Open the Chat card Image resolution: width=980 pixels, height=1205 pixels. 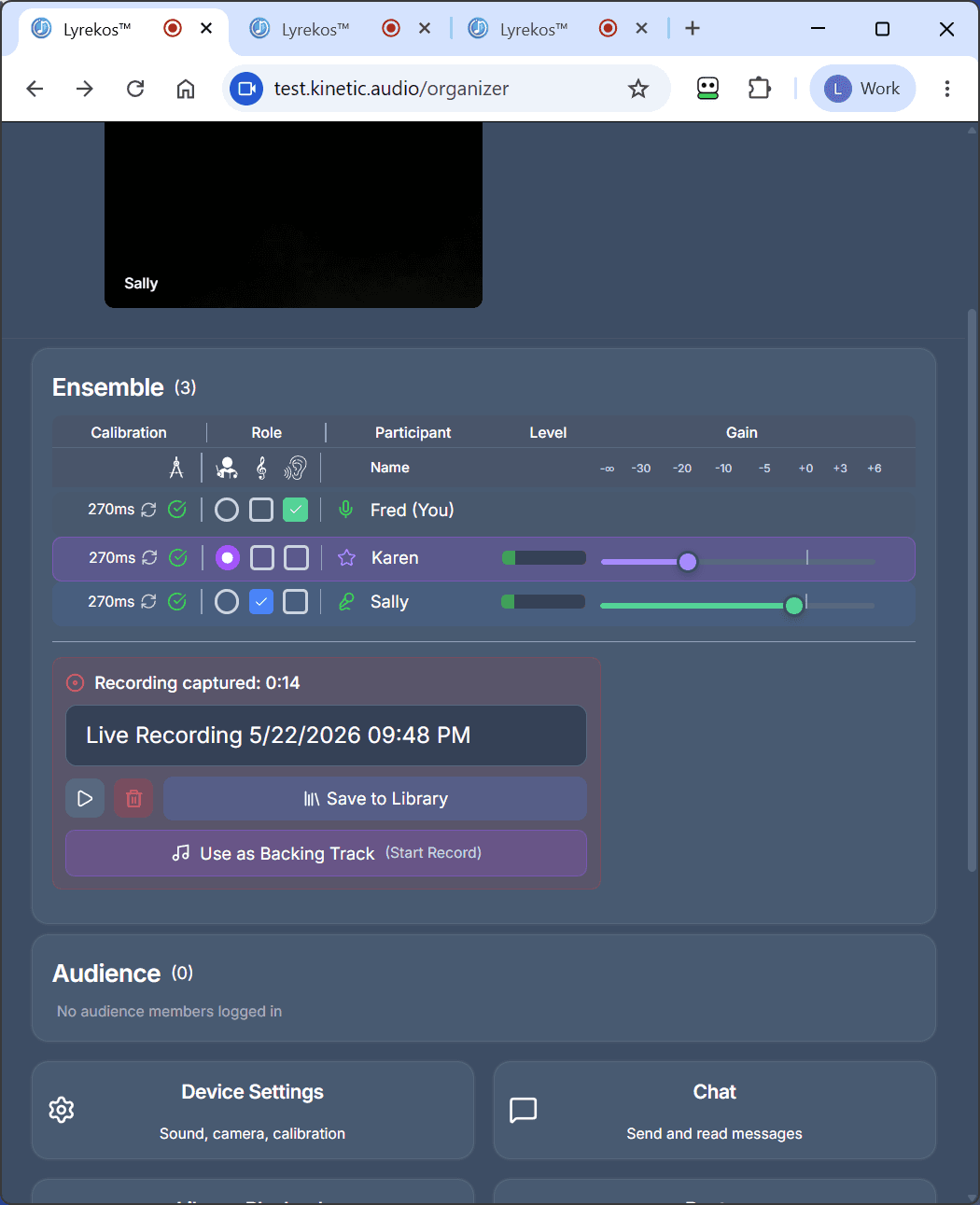tap(715, 1110)
